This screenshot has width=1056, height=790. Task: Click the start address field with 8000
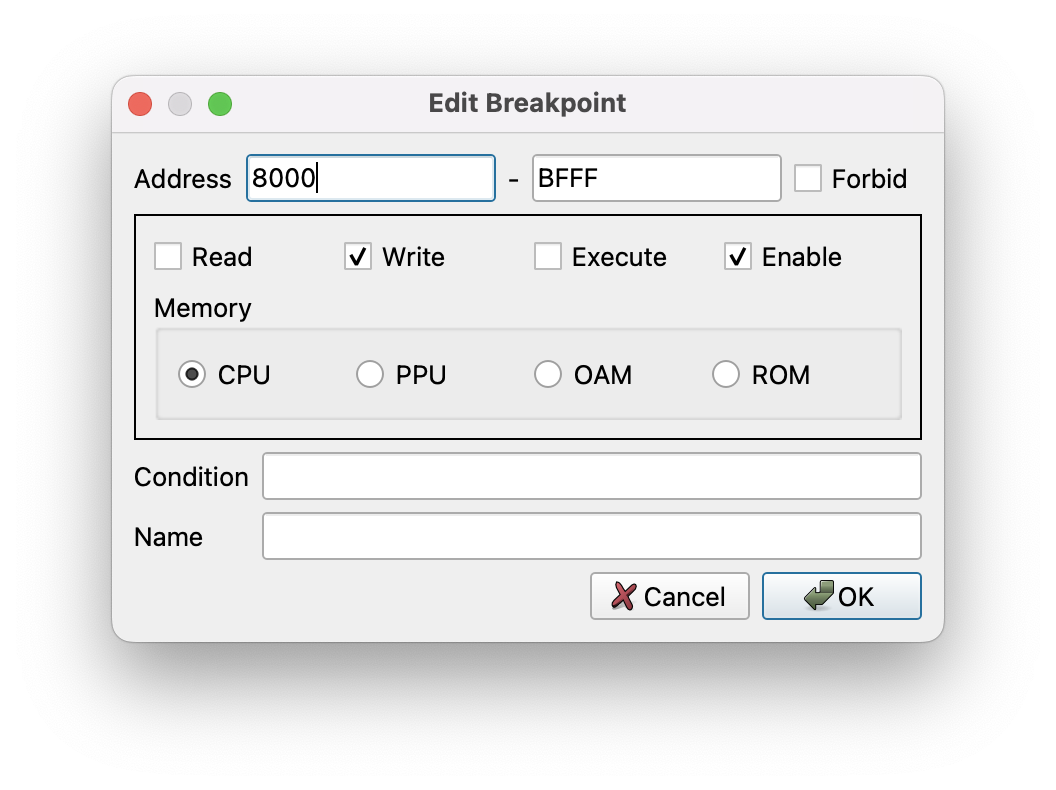pos(370,179)
